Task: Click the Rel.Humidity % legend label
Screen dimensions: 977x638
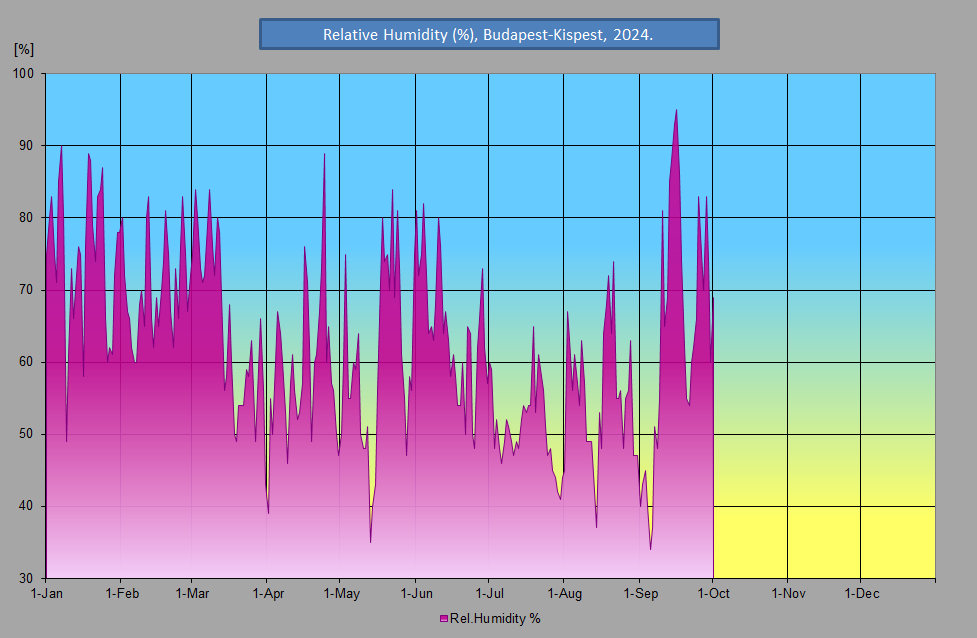Action: 495,619
